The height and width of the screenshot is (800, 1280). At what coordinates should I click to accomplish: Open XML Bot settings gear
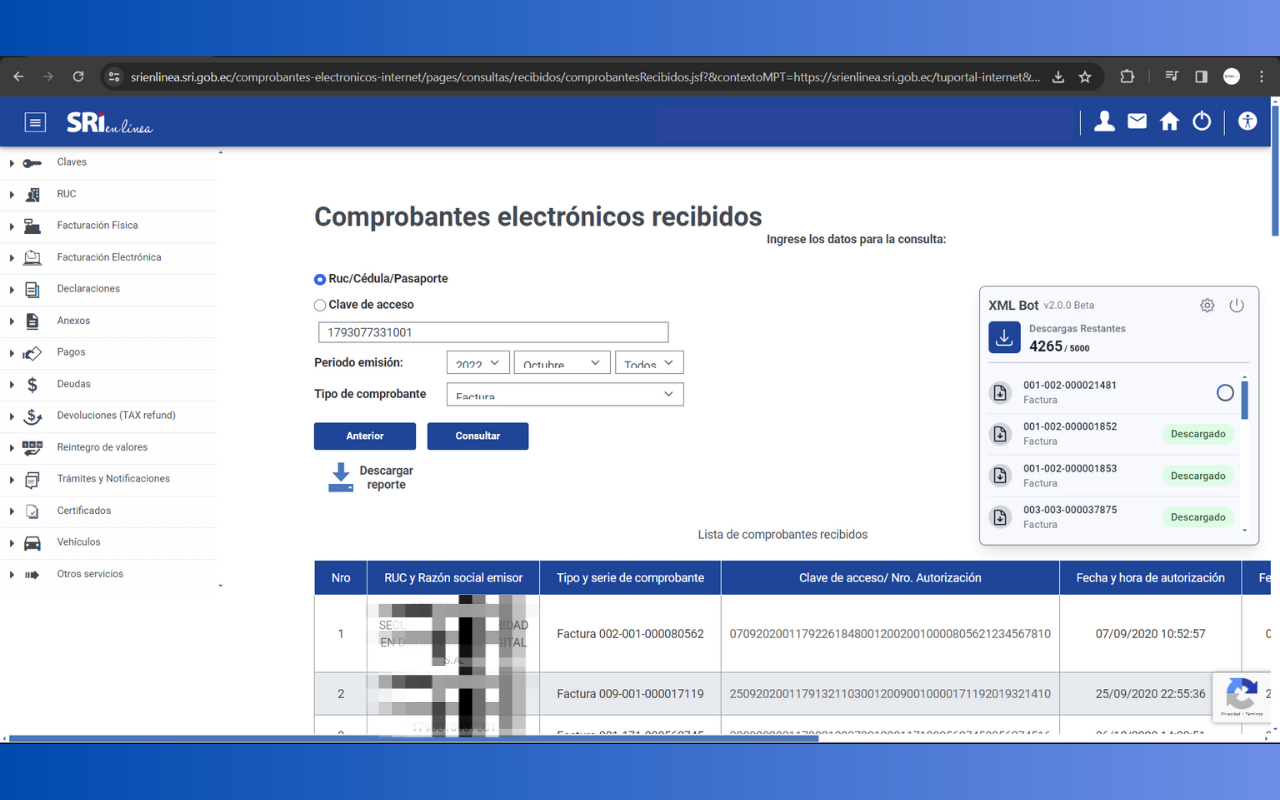tap(1207, 305)
